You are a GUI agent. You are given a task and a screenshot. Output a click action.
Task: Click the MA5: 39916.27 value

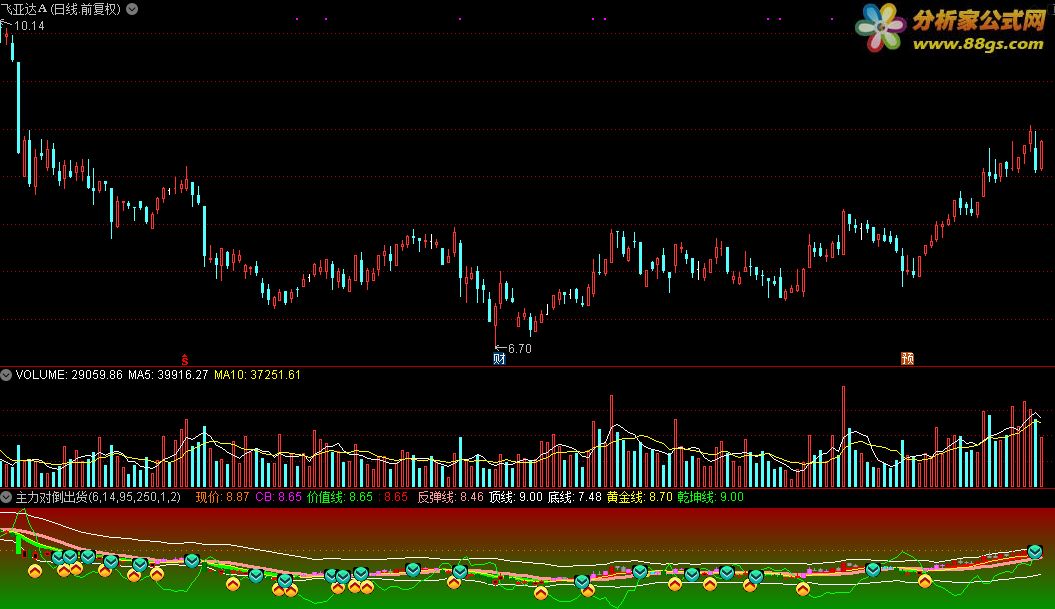pos(168,375)
